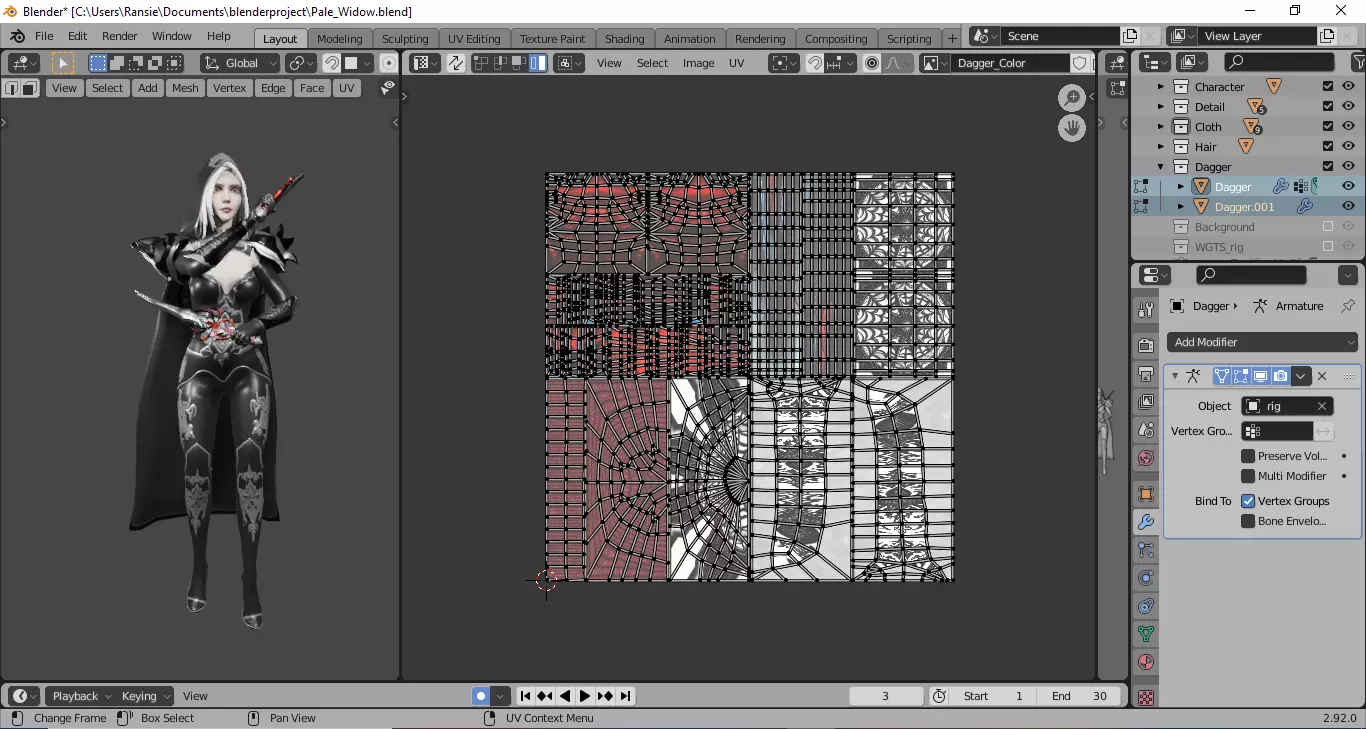This screenshot has height=729, width=1366.
Task: Switch to the Modeling workspace tab
Action: [339, 39]
